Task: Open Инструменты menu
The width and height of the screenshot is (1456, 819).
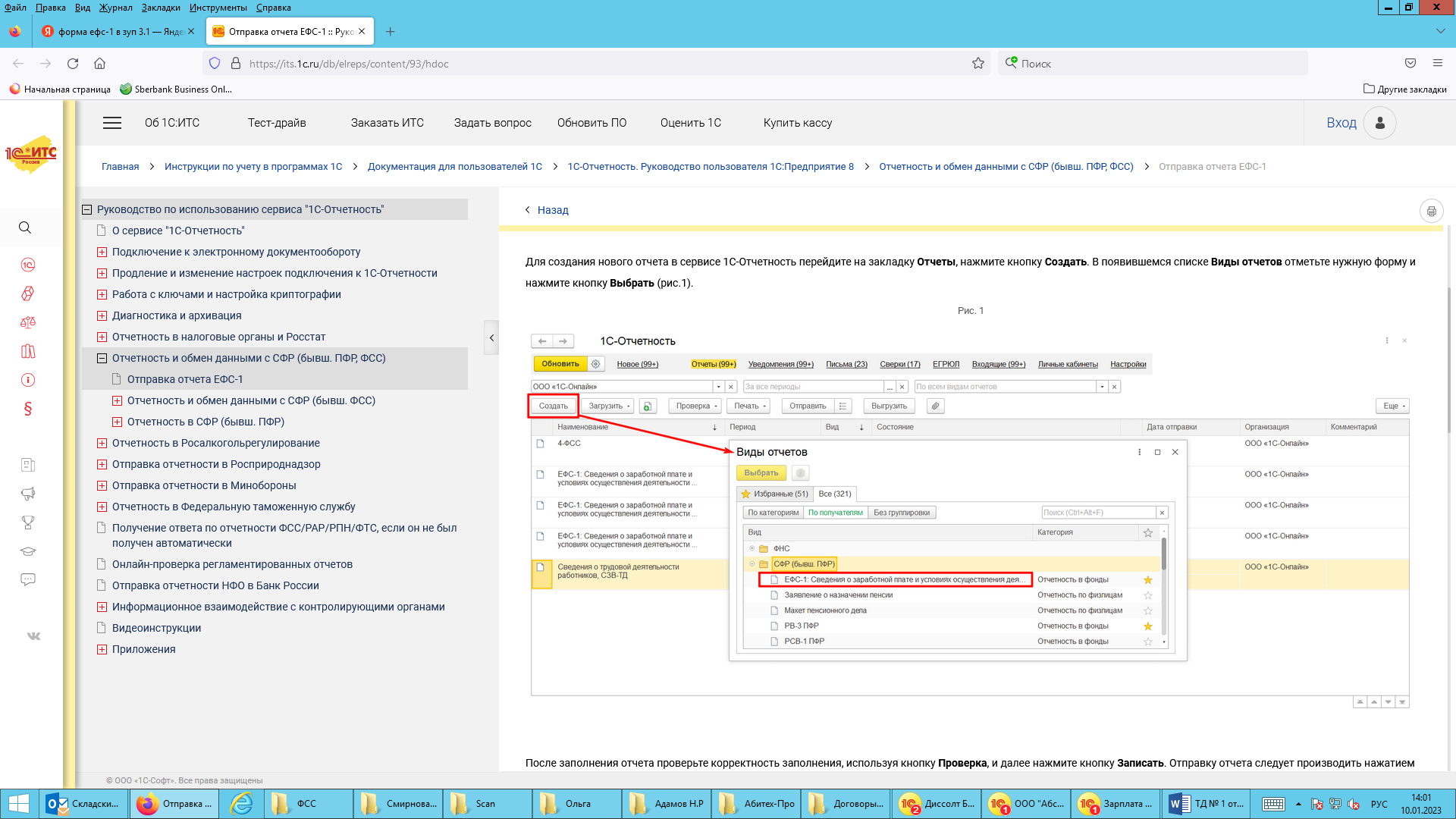Action: 218,8
